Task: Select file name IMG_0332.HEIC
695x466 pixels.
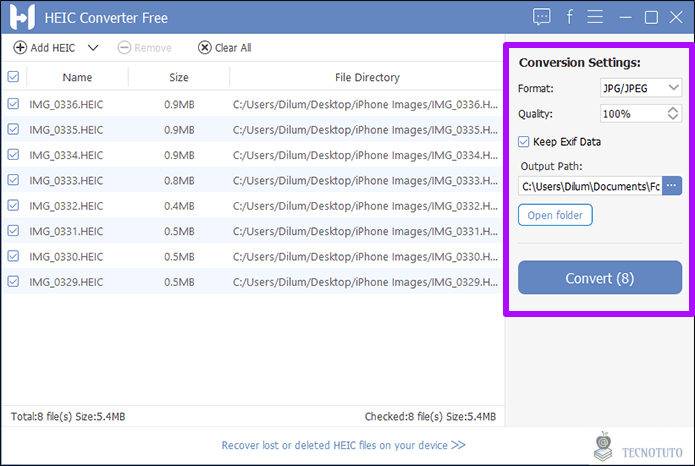Action: point(66,206)
